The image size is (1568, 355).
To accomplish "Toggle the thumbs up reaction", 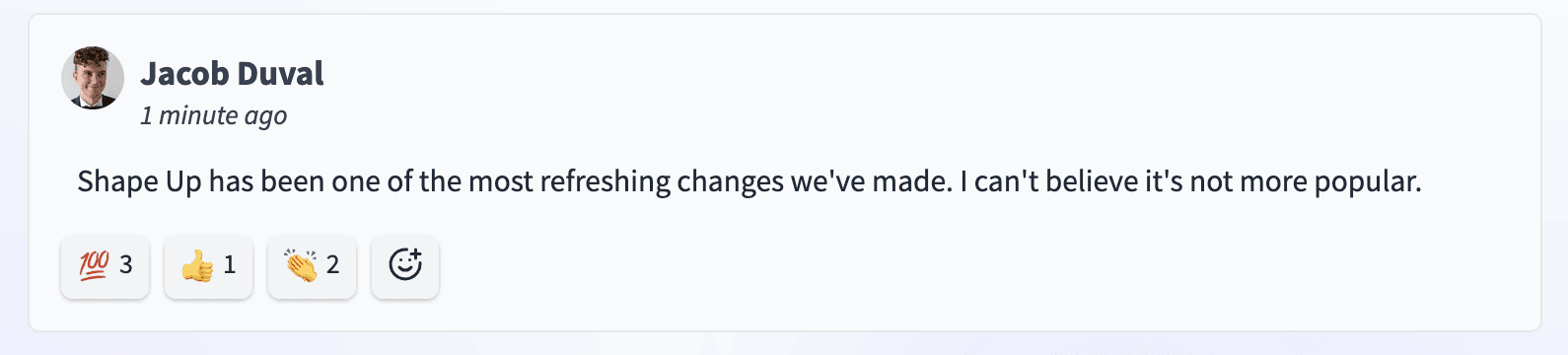I will point(209,265).
